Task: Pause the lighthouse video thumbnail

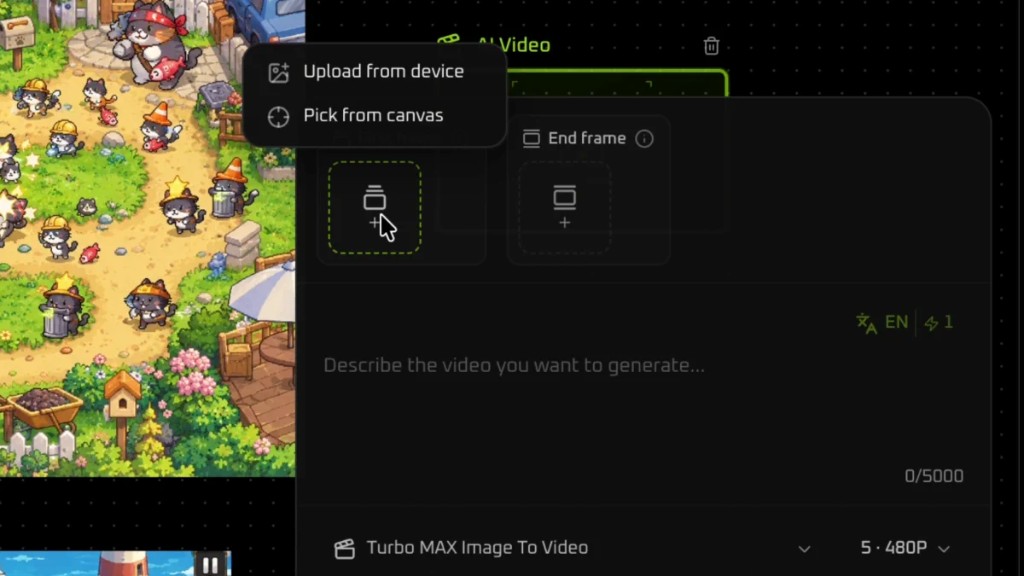Action: pyautogui.click(x=210, y=565)
